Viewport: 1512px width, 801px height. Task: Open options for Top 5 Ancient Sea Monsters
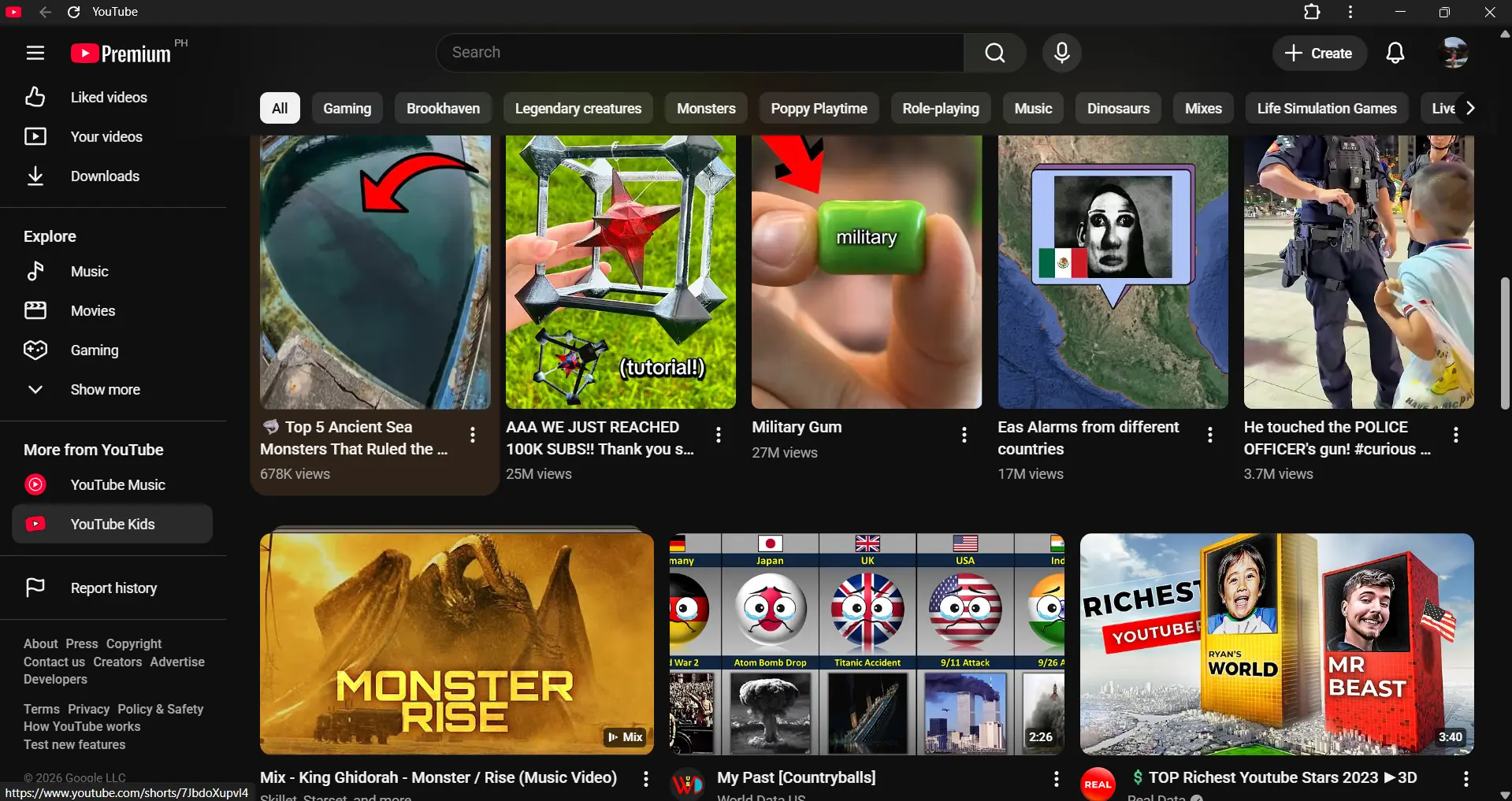click(473, 435)
